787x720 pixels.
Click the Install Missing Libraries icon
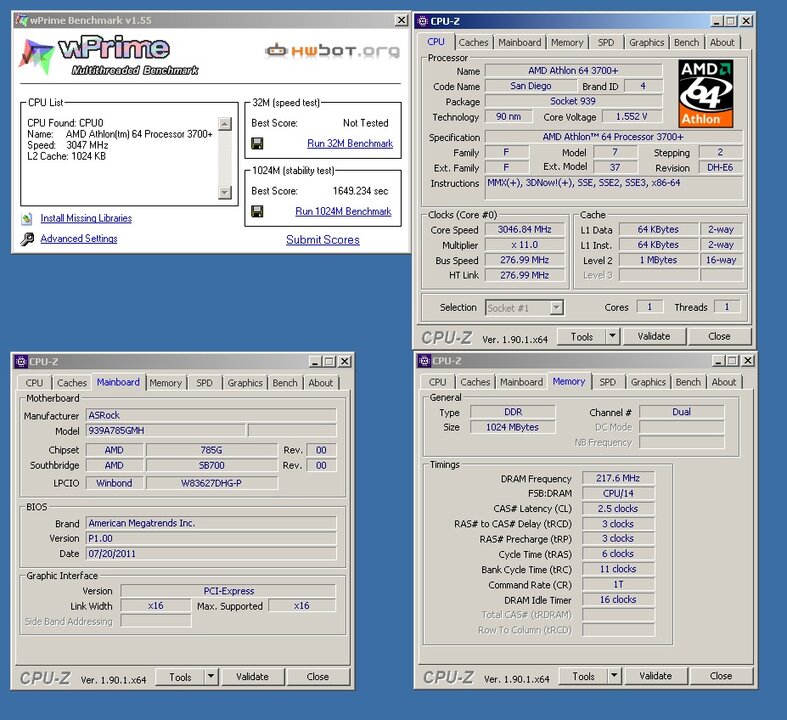point(27,219)
